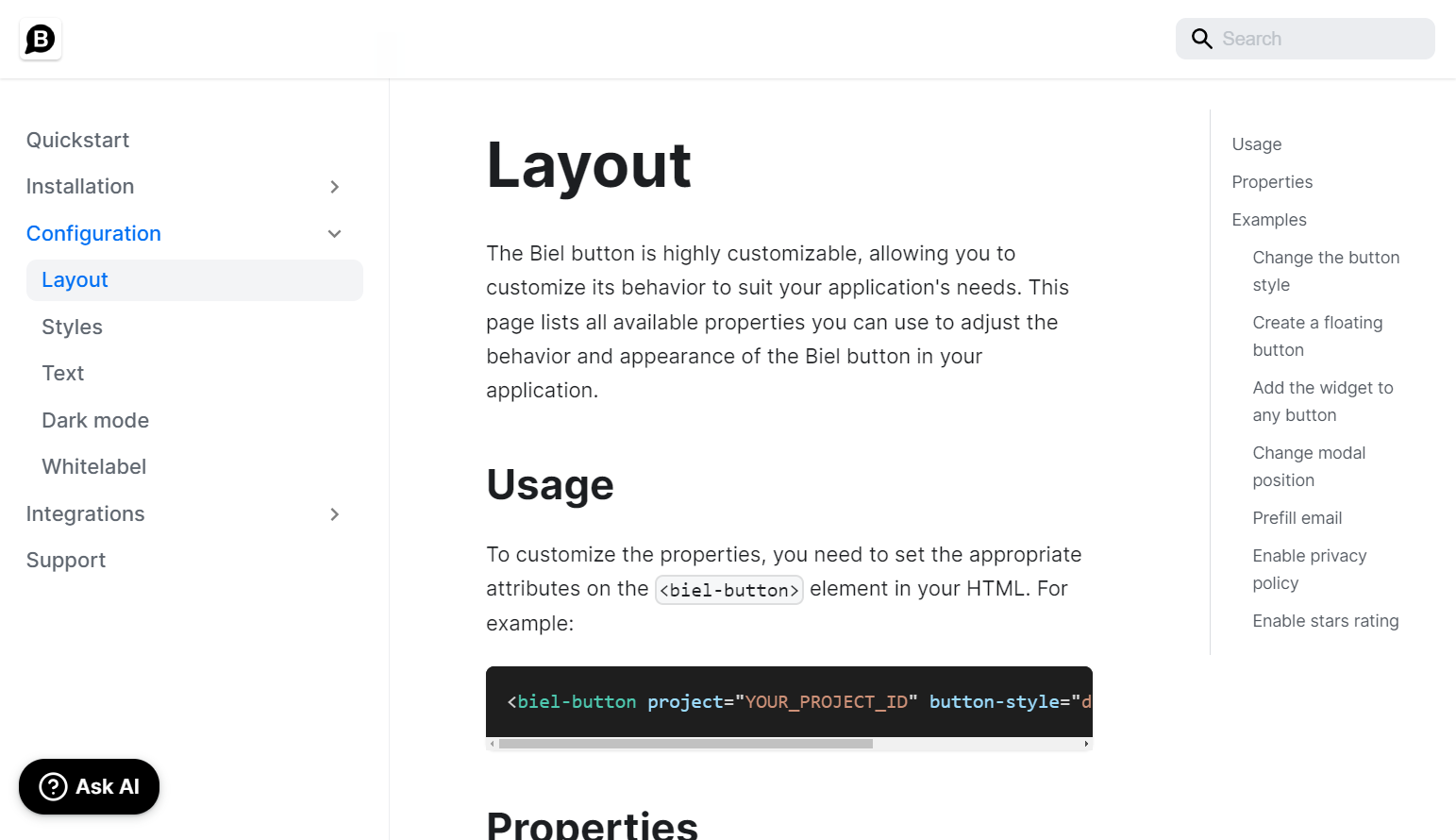Expand the Installation section chevron
The height and width of the screenshot is (840, 1456).
coord(334,187)
